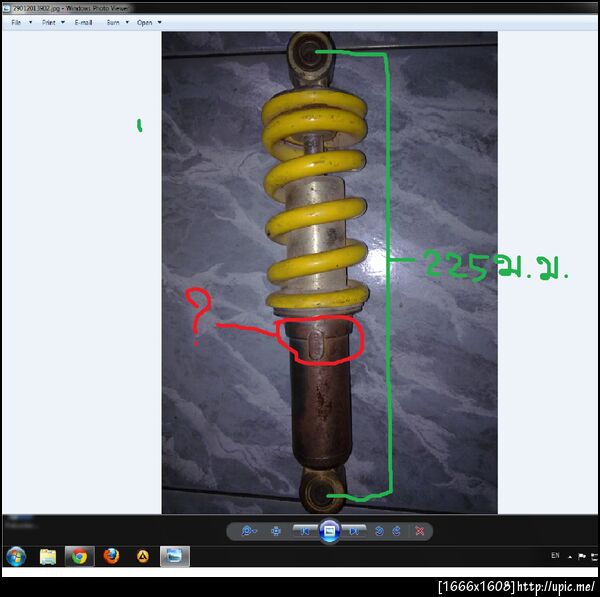Click the Photo Viewer title bar text
Image resolution: width=600 pixels, height=597 pixels.
pyautogui.click(x=71, y=8)
